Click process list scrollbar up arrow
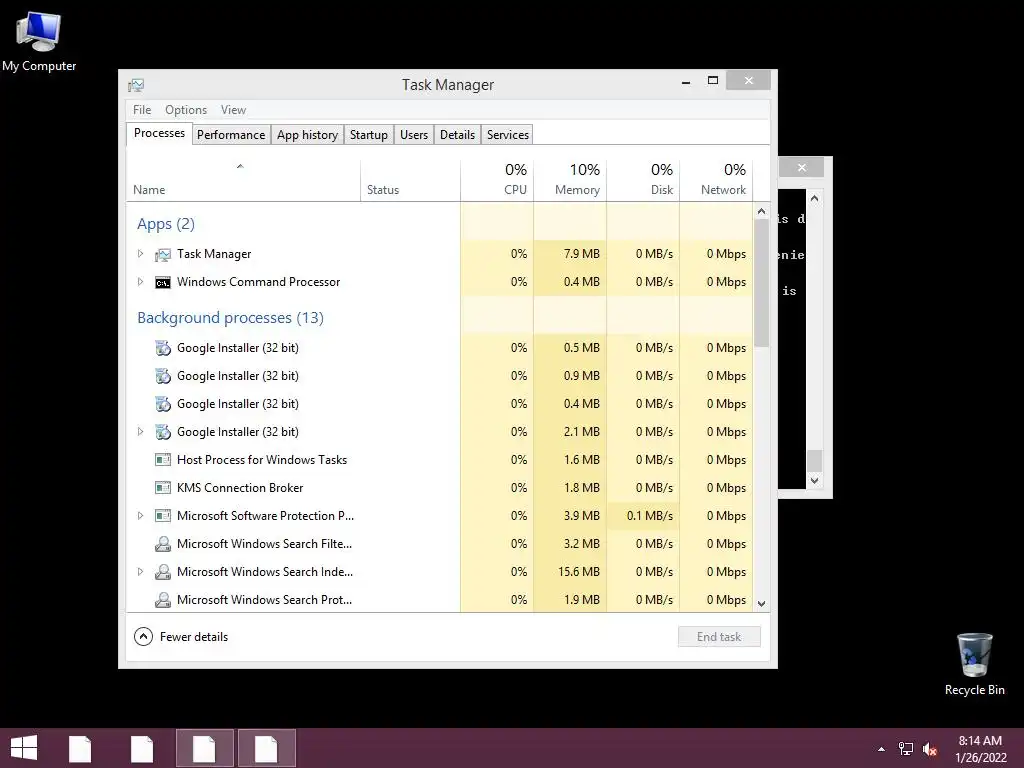This screenshot has height=768, width=1024. [x=761, y=212]
